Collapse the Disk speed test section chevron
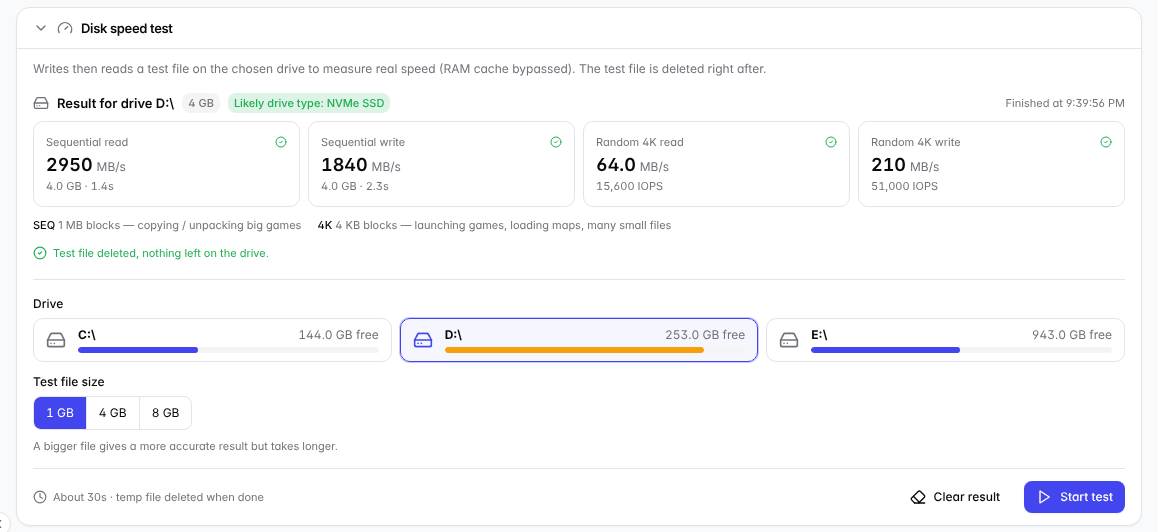 coord(41,29)
